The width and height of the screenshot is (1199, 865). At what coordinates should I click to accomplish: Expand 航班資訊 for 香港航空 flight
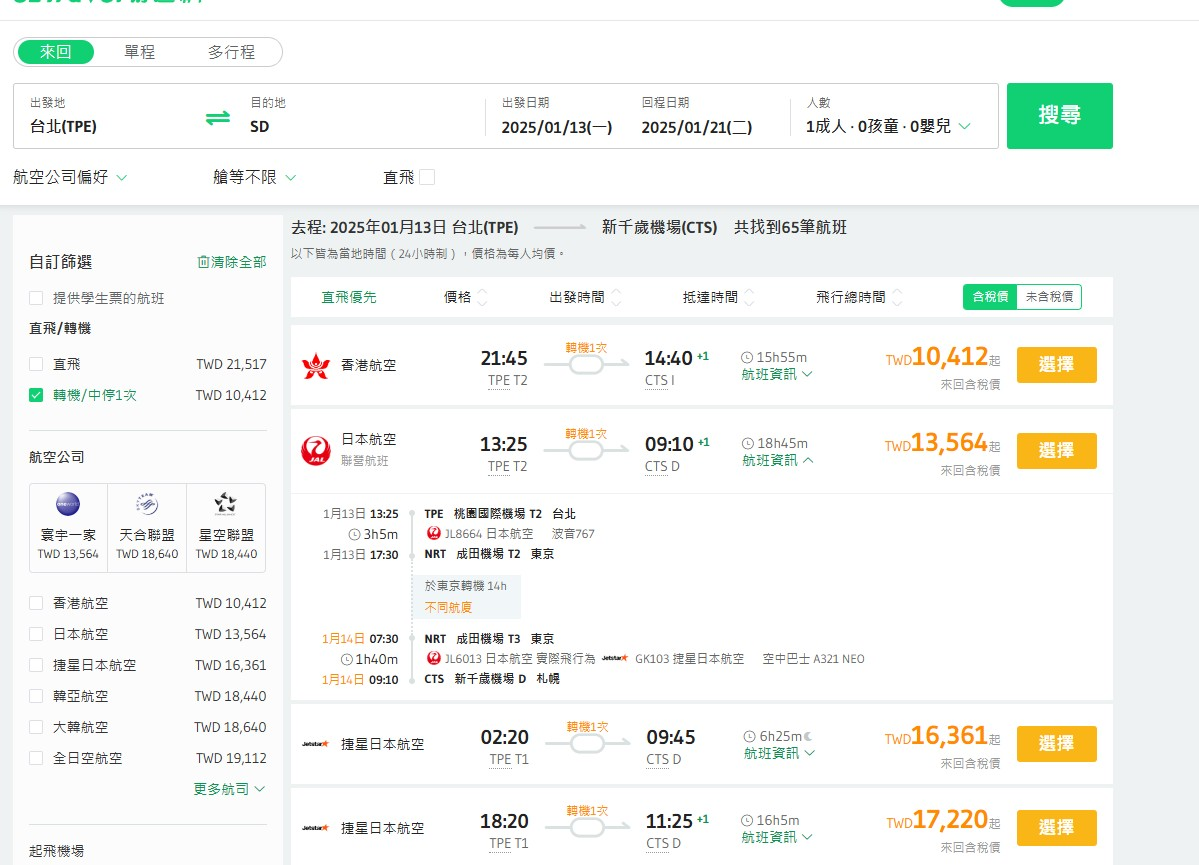tap(776, 374)
